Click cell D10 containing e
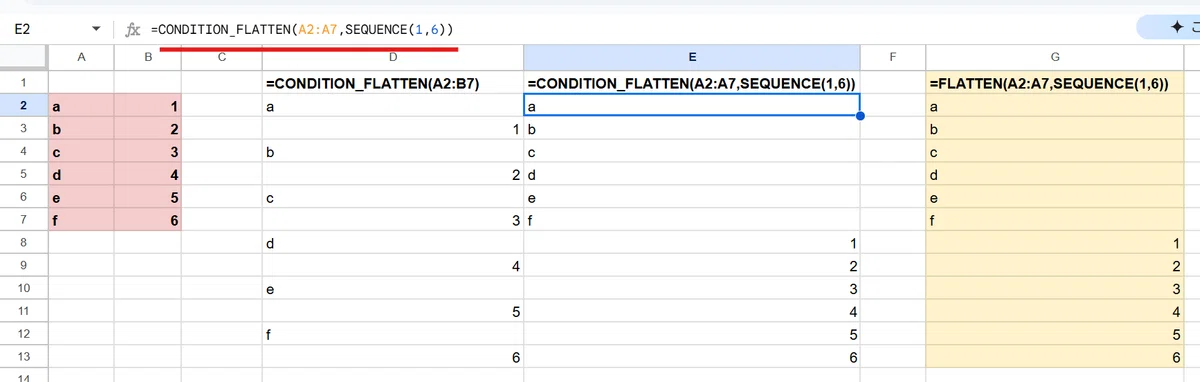Image resolution: width=1200 pixels, height=382 pixels. coord(392,289)
